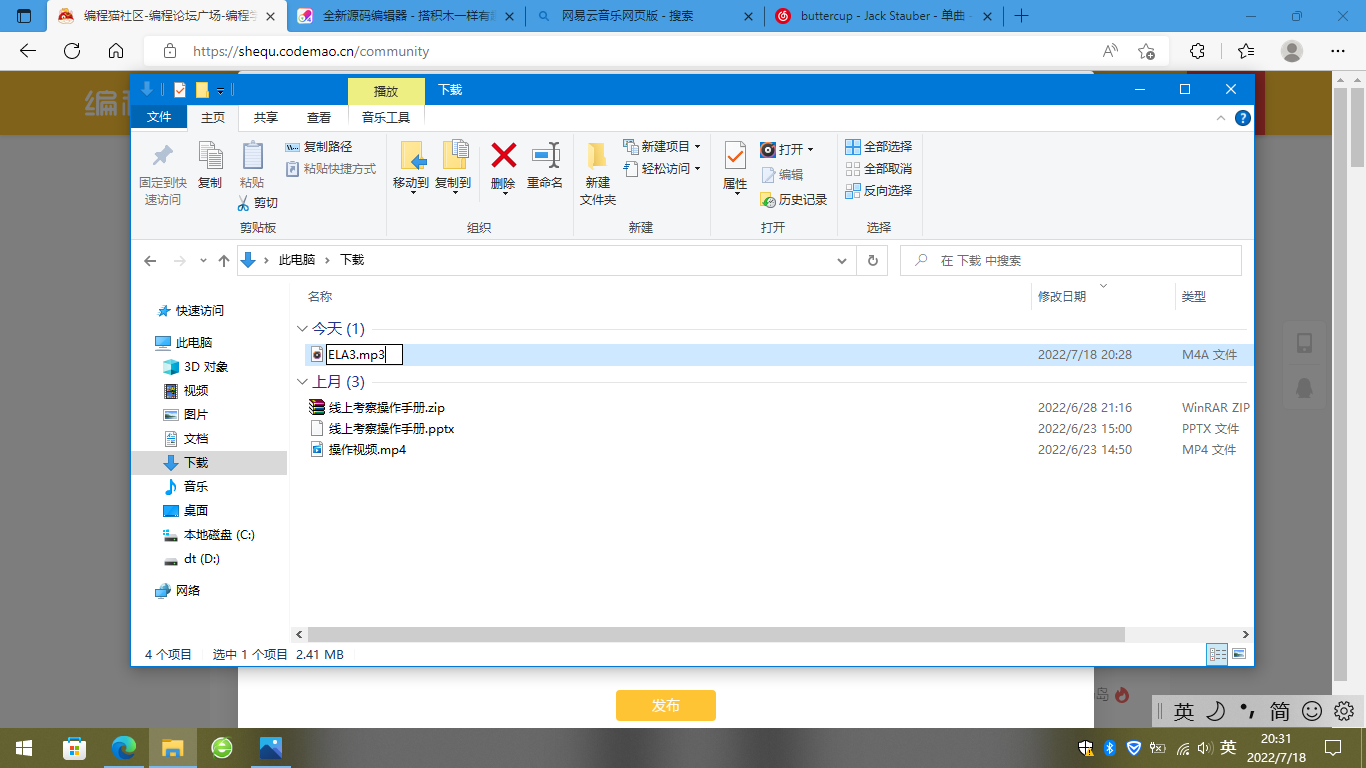This screenshot has width=1366, height=768.
Task: Click the 发布 publish button on webpage
Action: coord(666,705)
